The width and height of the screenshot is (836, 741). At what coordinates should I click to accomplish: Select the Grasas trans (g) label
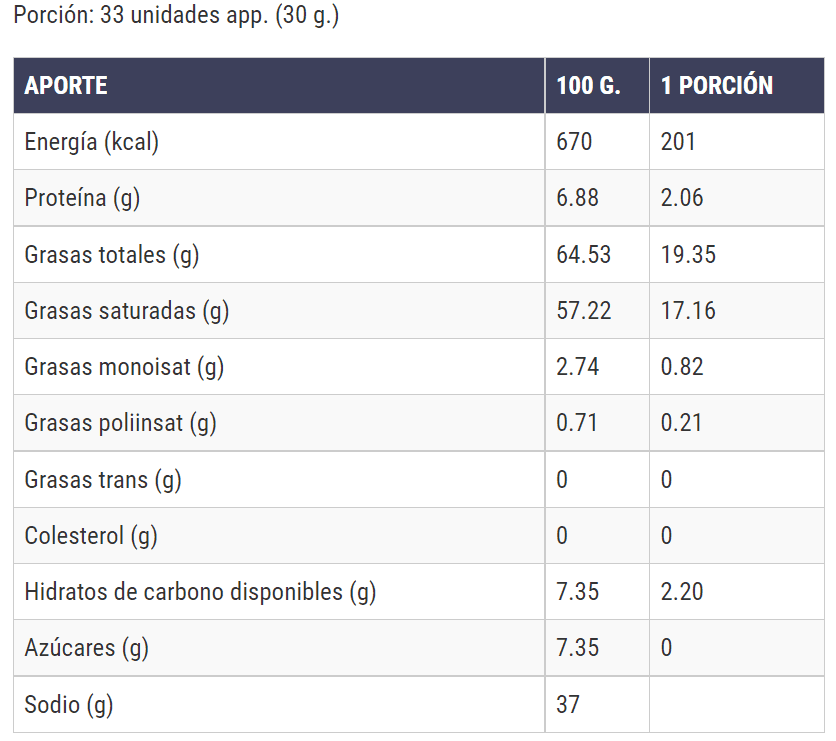(x=103, y=480)
